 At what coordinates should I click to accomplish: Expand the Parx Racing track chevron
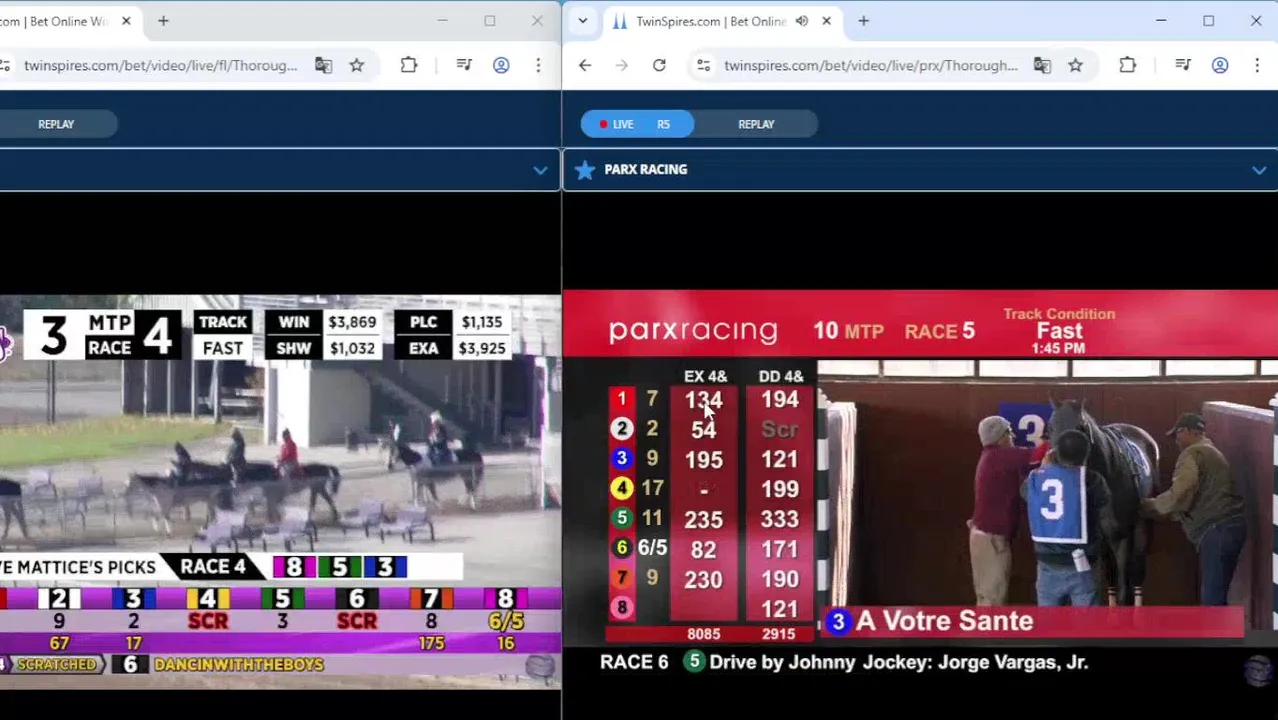click(x=1259, y=170)
